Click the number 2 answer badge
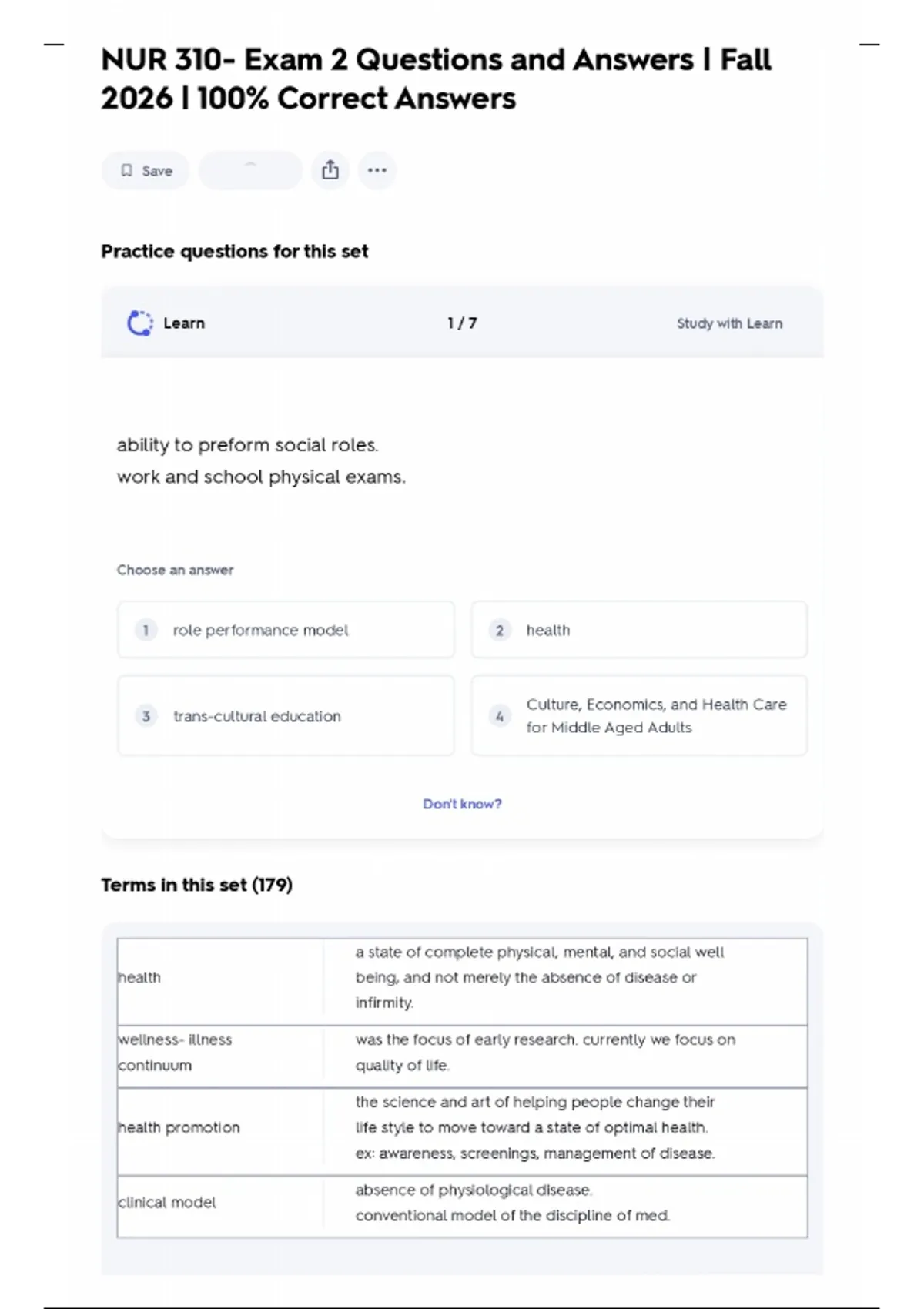Viewport: 924px width, 1309px height. (500, 631)
